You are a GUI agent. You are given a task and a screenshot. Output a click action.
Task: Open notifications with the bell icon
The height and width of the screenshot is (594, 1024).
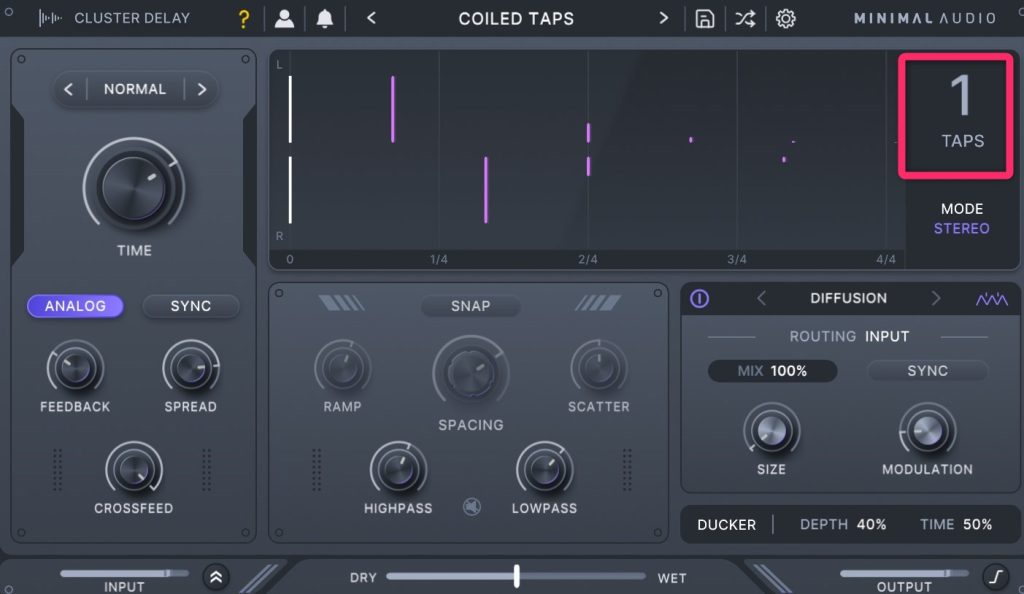324,19
